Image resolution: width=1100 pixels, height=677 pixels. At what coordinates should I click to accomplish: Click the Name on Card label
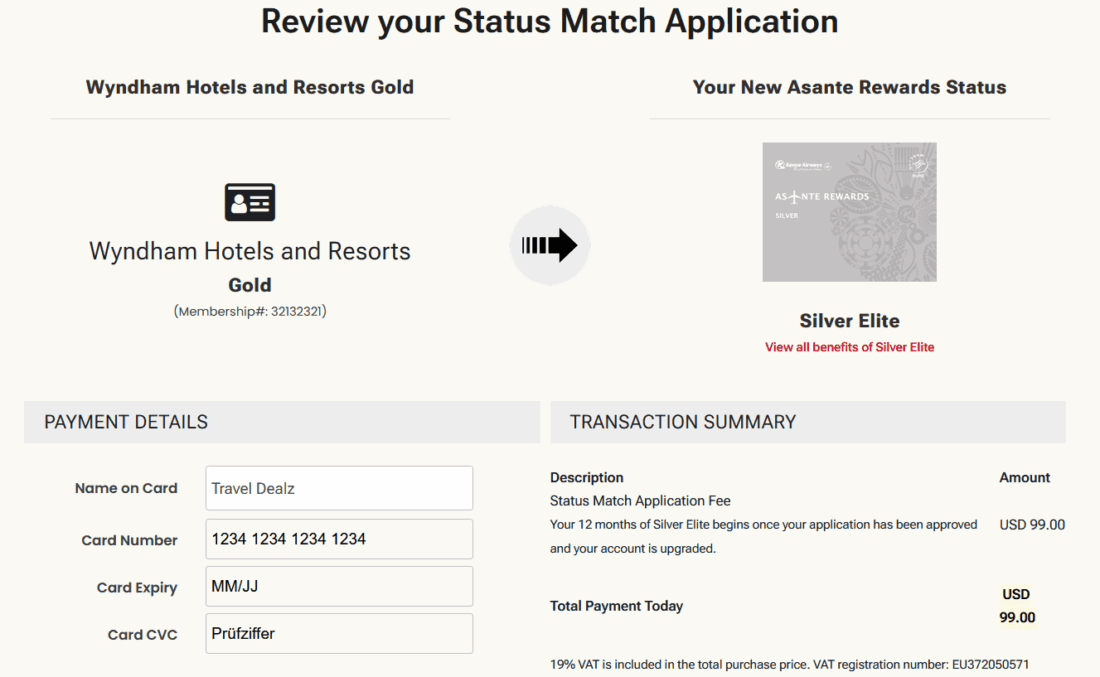pos(126,488)
